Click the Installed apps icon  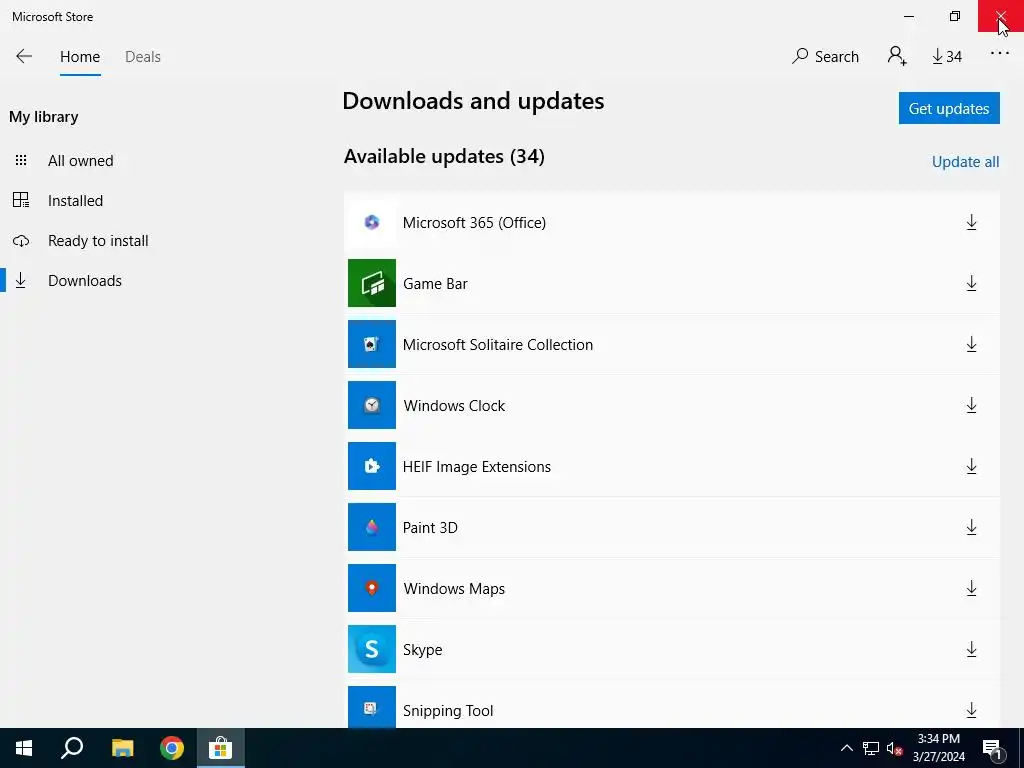(x=21, y=200)
